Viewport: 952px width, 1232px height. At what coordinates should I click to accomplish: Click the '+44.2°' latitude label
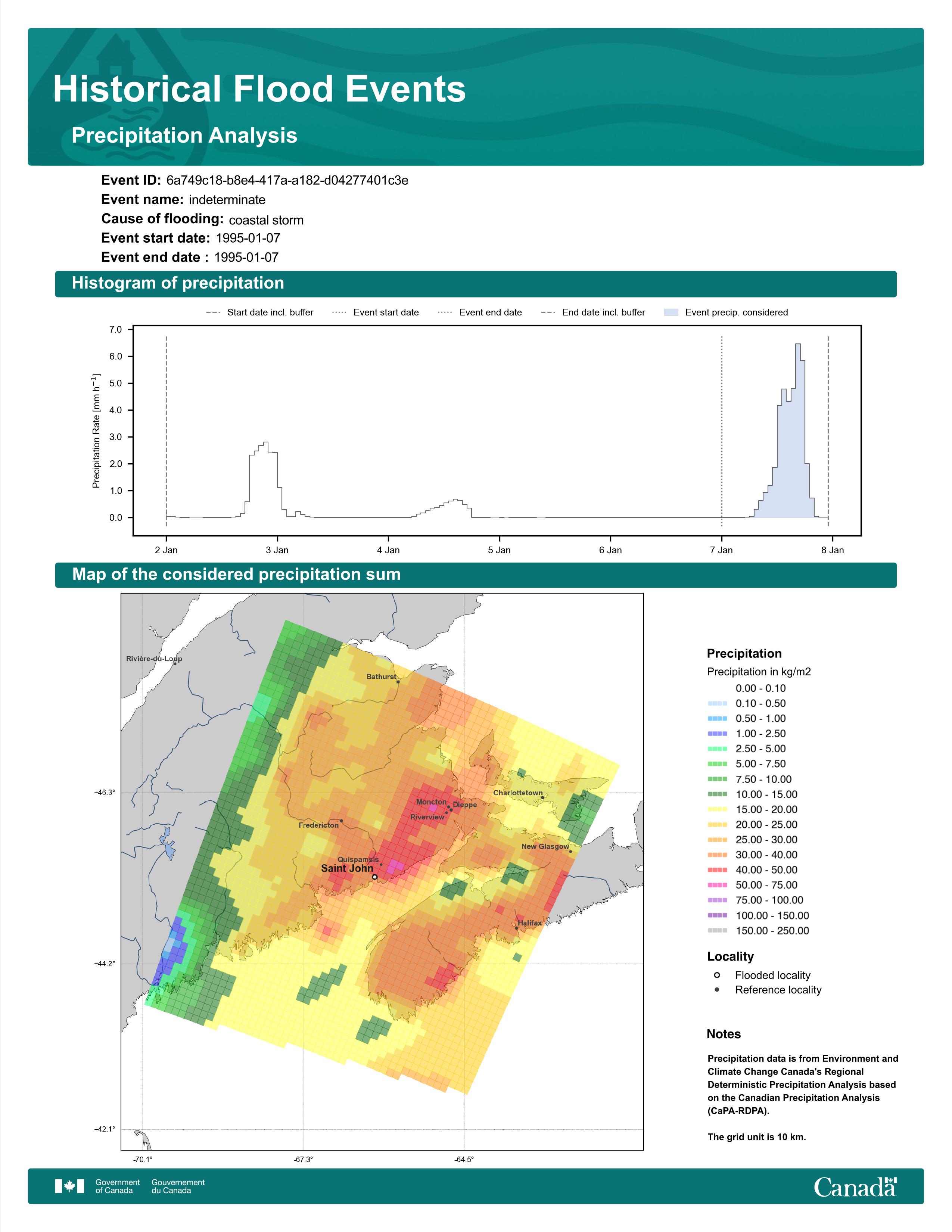coord(104,964)
